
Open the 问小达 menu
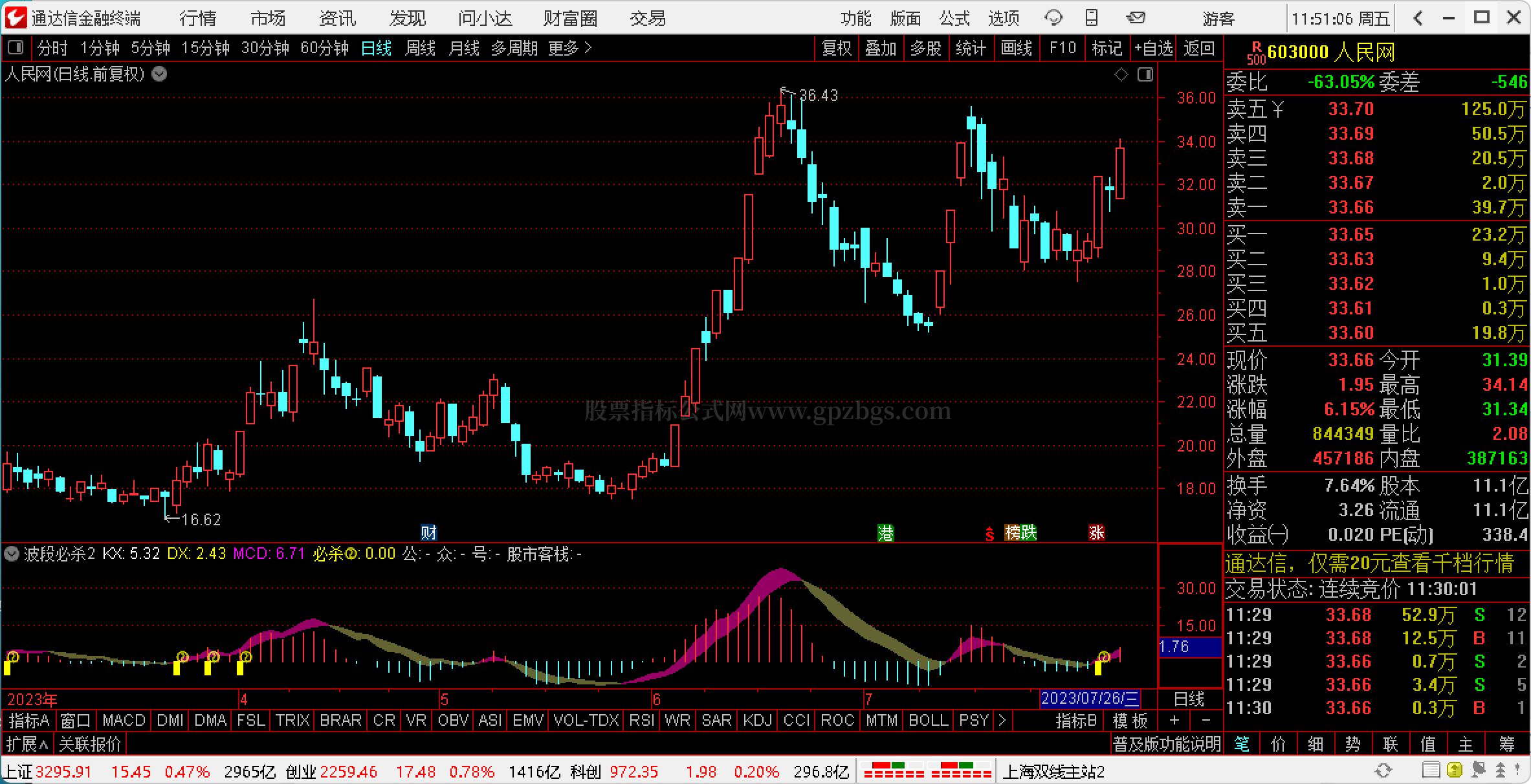pos(485,18)
